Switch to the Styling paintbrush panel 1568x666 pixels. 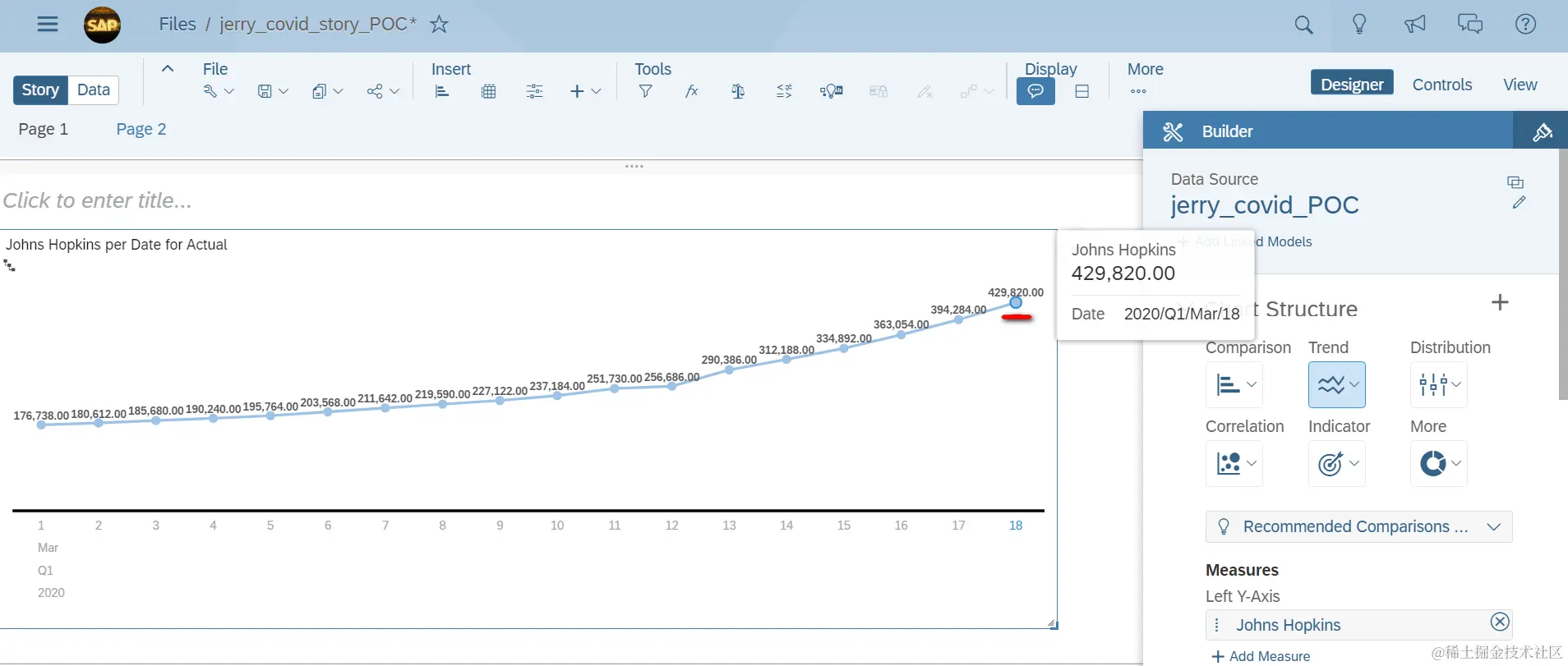point(1542,131)
